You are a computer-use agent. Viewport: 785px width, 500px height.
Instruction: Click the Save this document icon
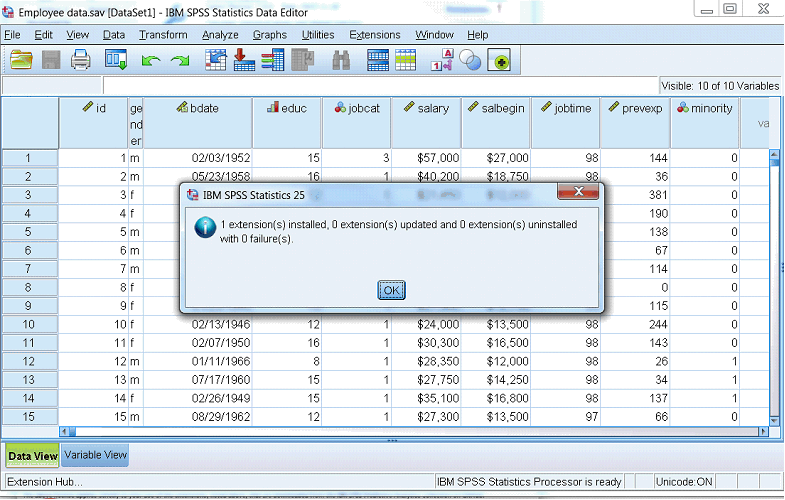51,60
